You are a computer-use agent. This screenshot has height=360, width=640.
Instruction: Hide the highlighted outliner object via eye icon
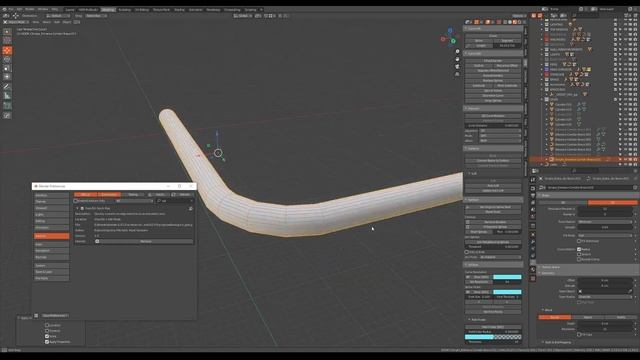point(625,160)
